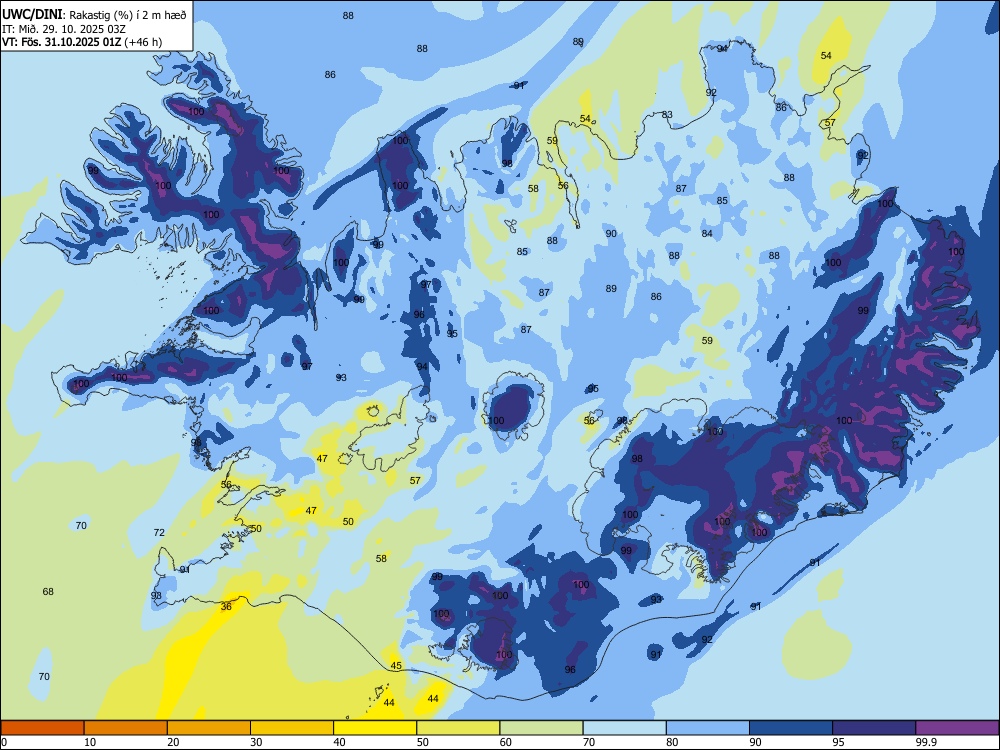Pick the 20–30 legend color band
The height and width of the screenshot is (750, 1000).
coord(209,728)
